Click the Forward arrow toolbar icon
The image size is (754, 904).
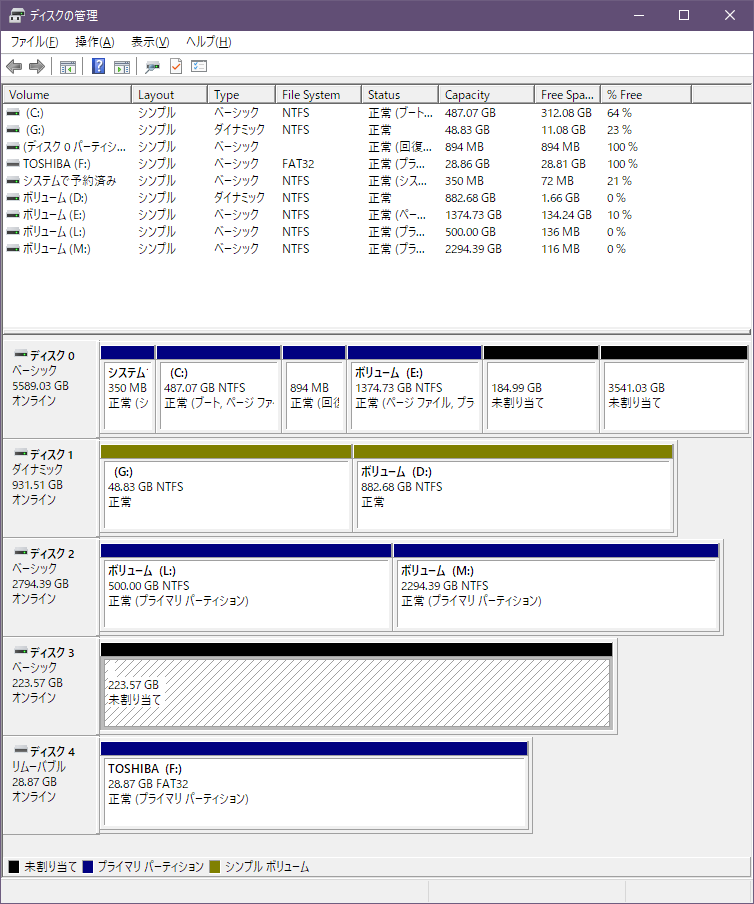(x=37, y=67)
